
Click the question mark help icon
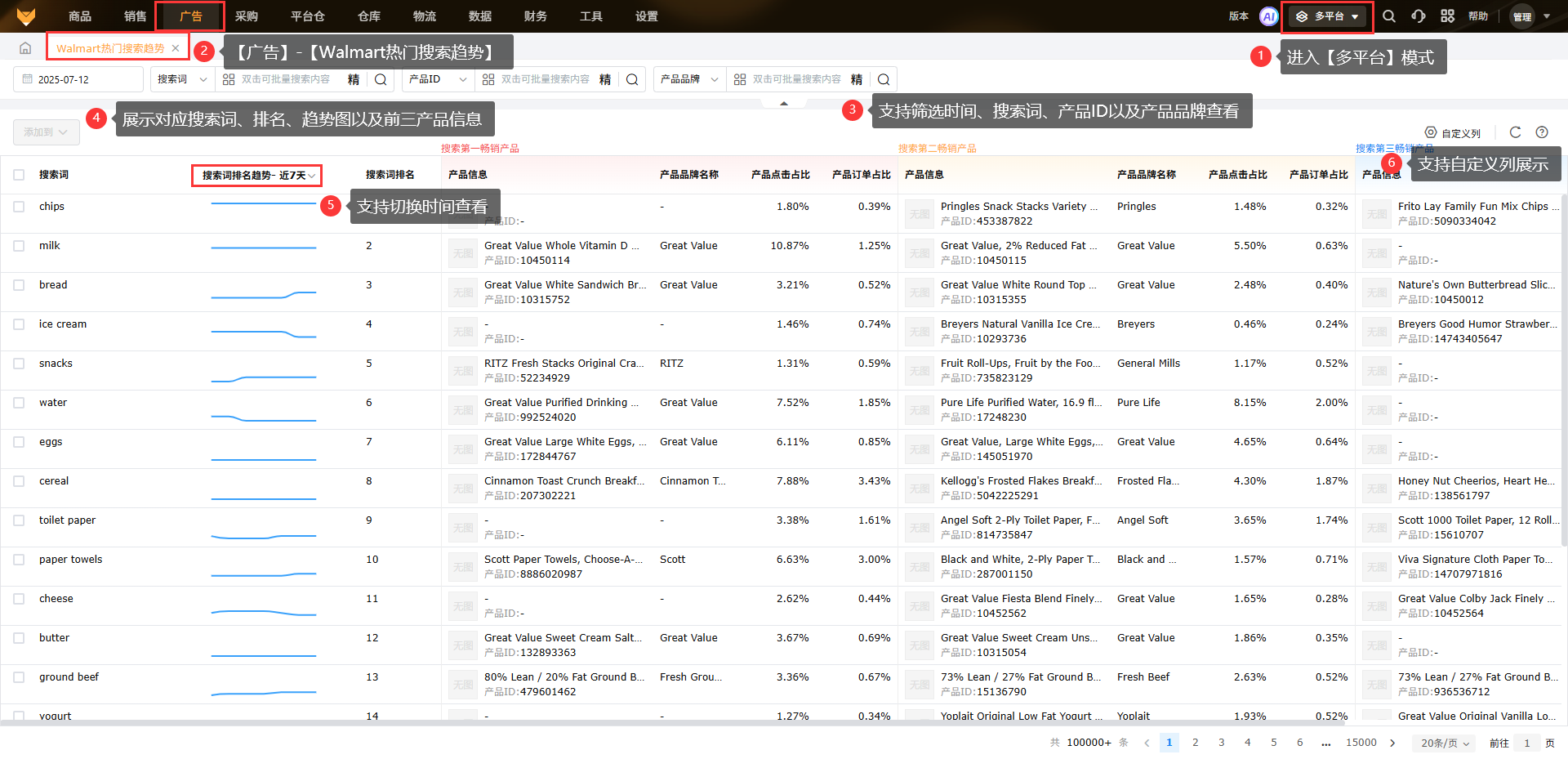[1542, 132]
